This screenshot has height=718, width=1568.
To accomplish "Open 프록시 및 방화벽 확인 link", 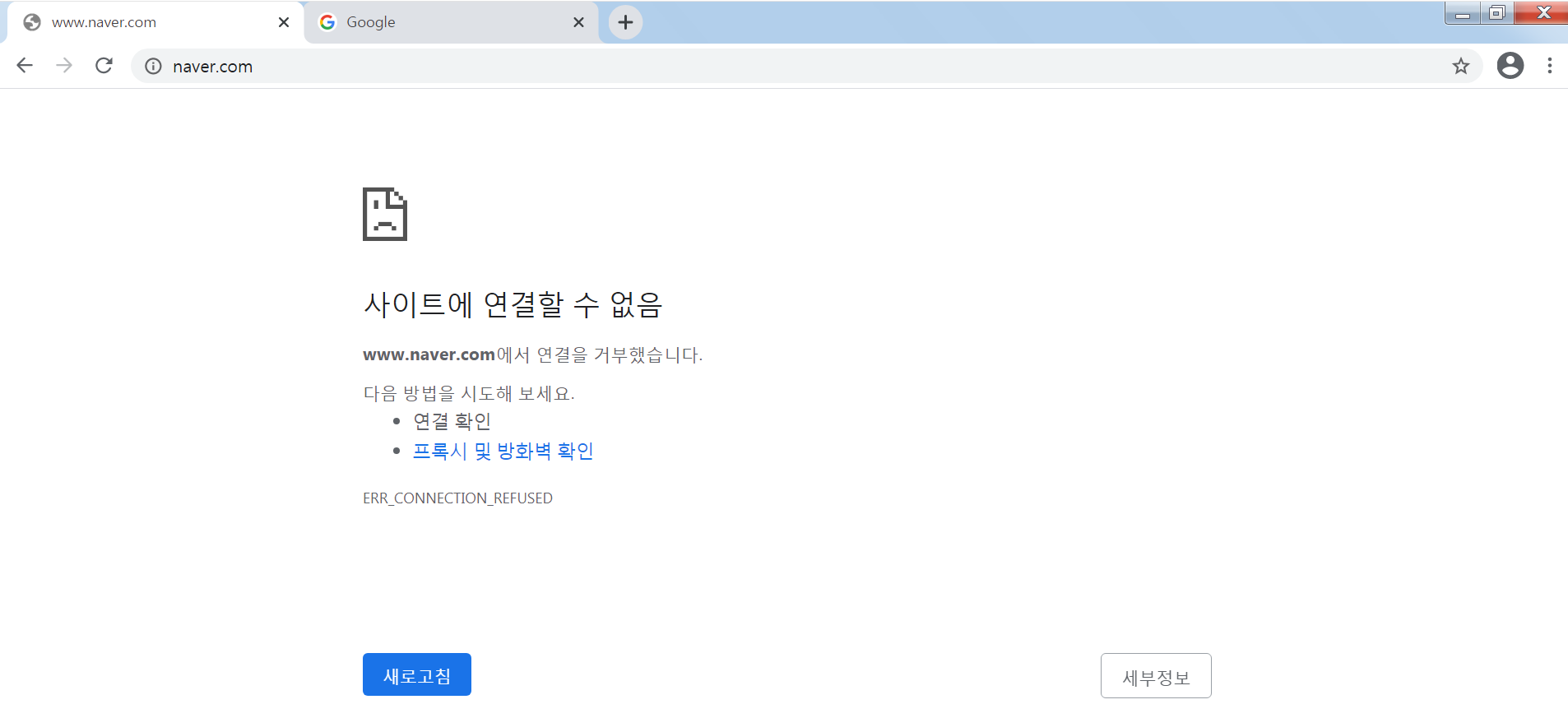I will click(503, 451).
